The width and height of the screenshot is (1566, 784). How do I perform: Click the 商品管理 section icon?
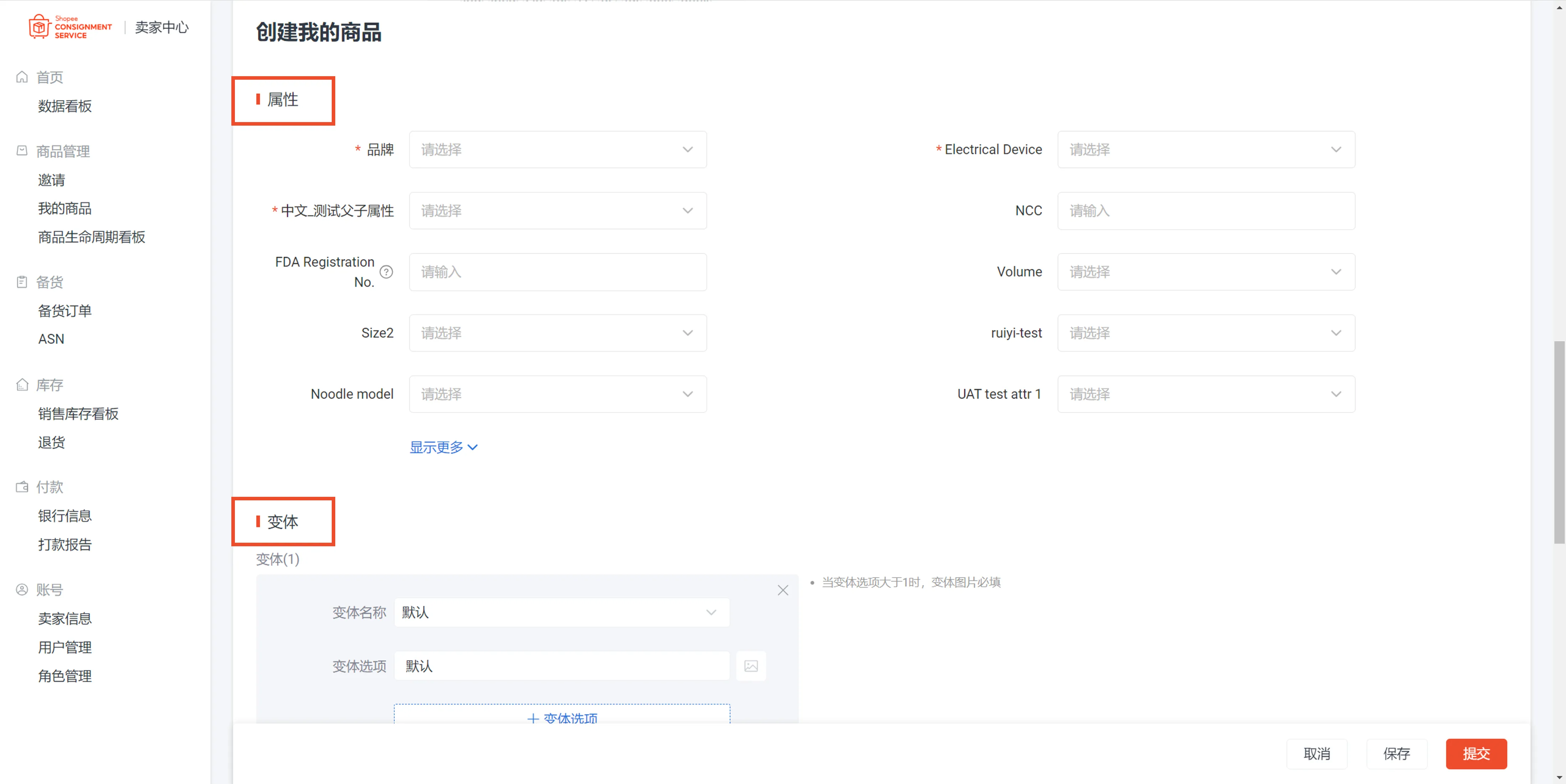pos(22,151)
